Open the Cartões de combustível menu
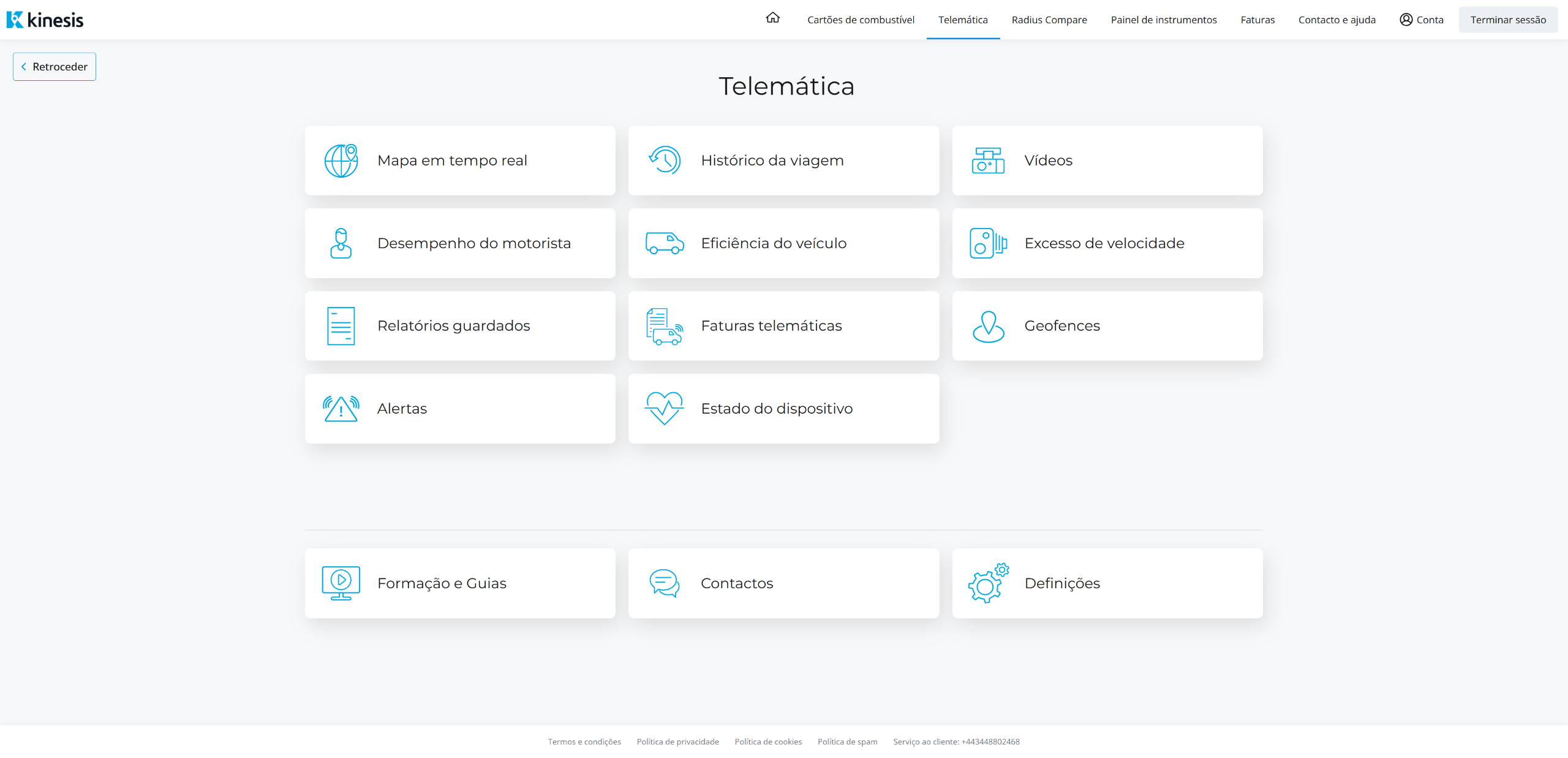 coord(861,20)
